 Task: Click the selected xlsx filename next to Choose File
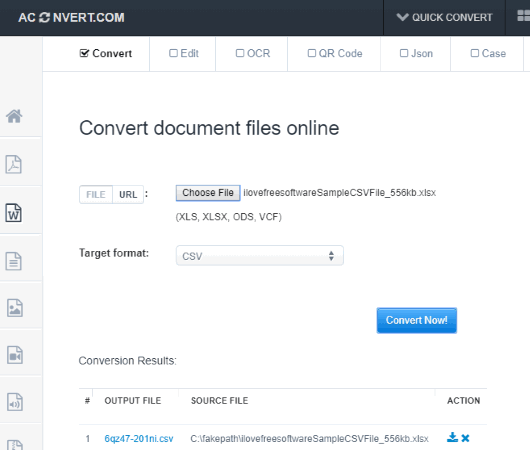click(x=339, y=193)
